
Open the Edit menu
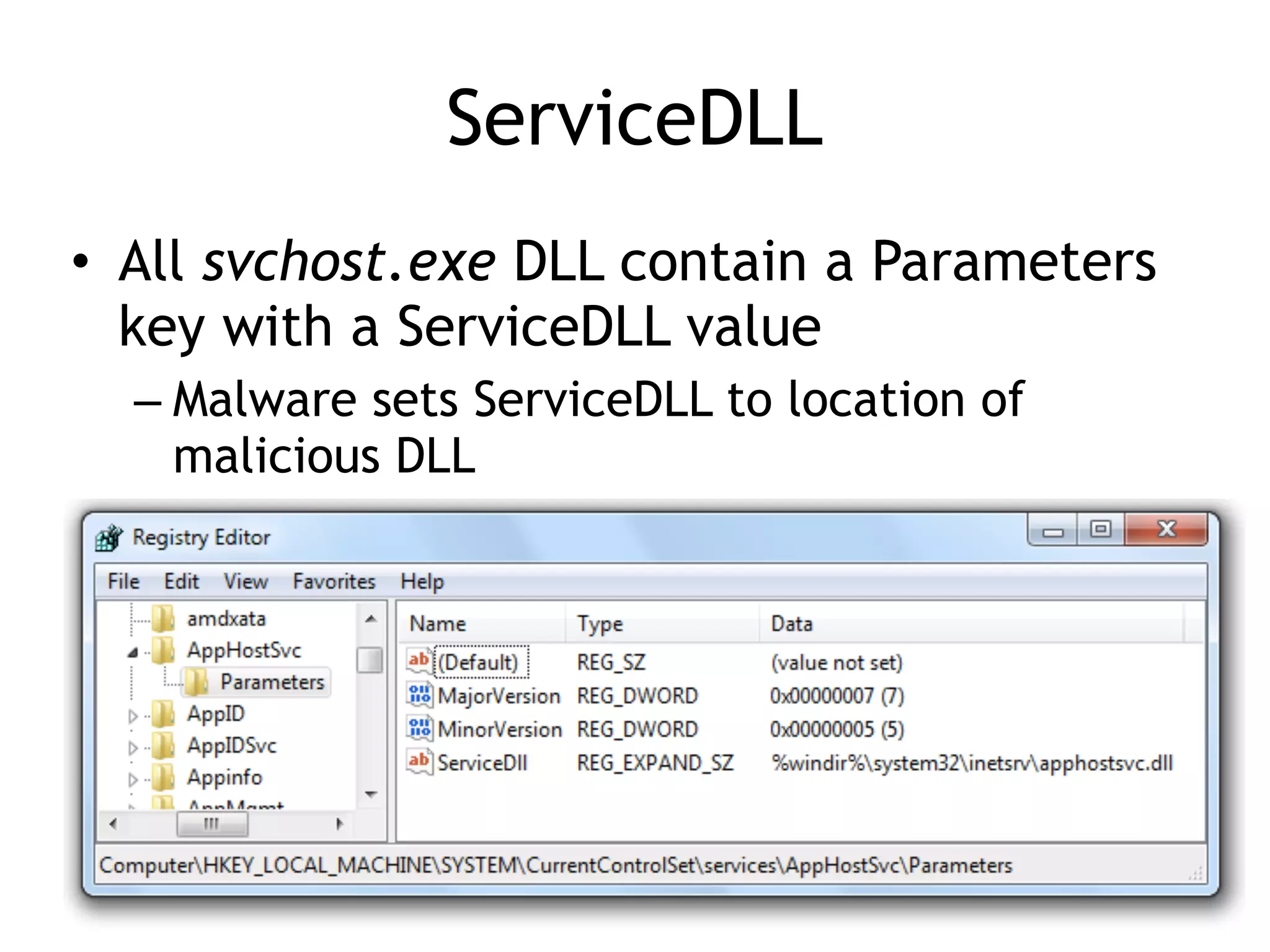(x=181, y=581)
